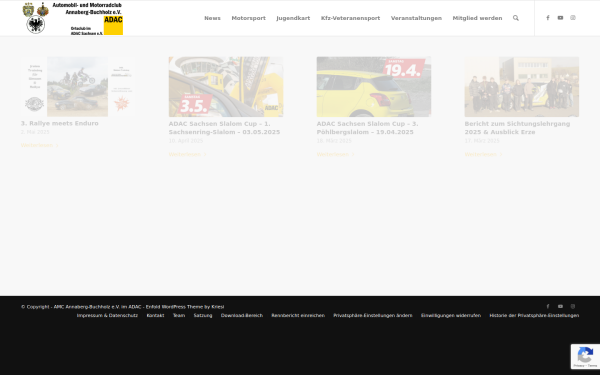Open the Veranstaltungen menu item
Image resolution: width=600 pixels, height=375 pixels.
[416, 18]
